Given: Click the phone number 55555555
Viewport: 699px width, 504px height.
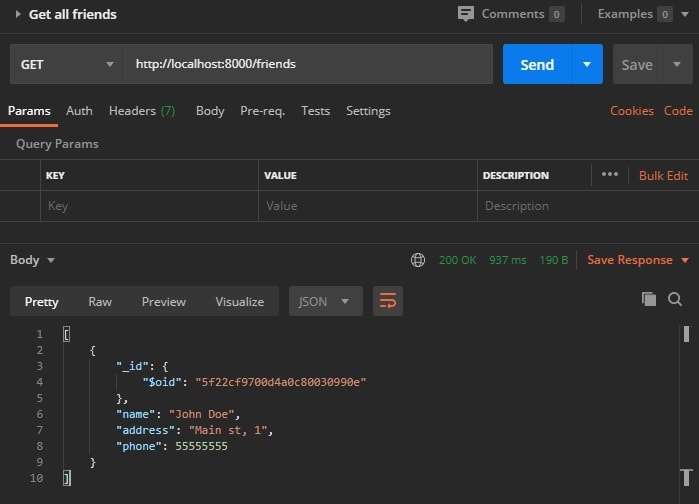Looking at the screenshot, I should point(201,446).
